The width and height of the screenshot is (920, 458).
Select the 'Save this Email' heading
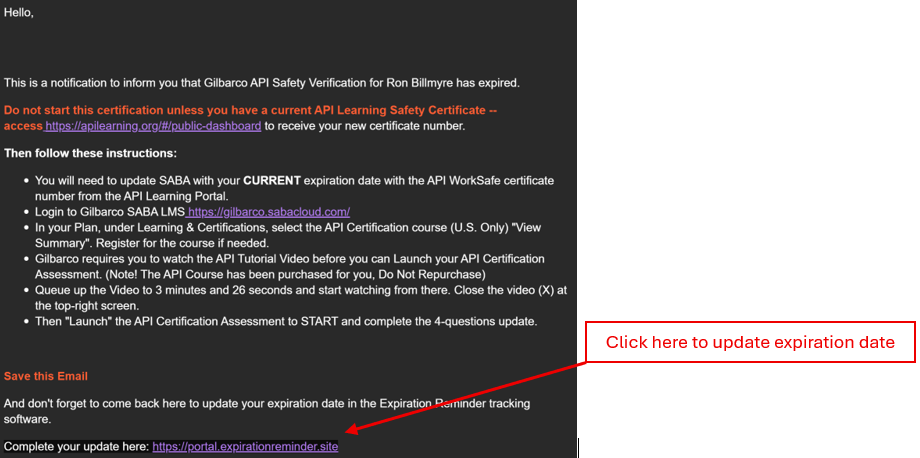click(x=46, y=376)
